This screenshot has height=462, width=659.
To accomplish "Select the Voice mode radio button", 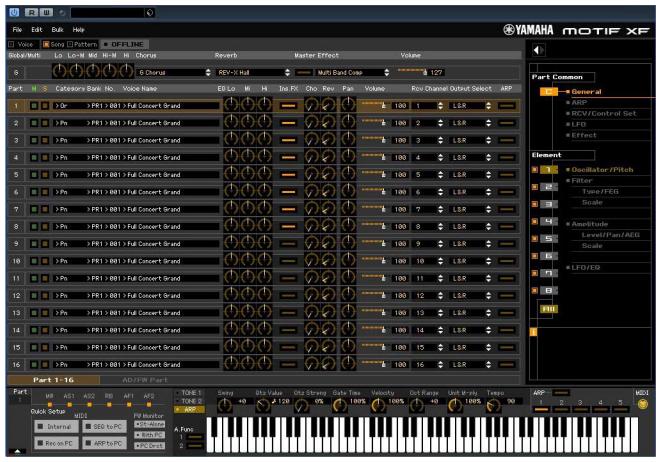I will 12,44.
